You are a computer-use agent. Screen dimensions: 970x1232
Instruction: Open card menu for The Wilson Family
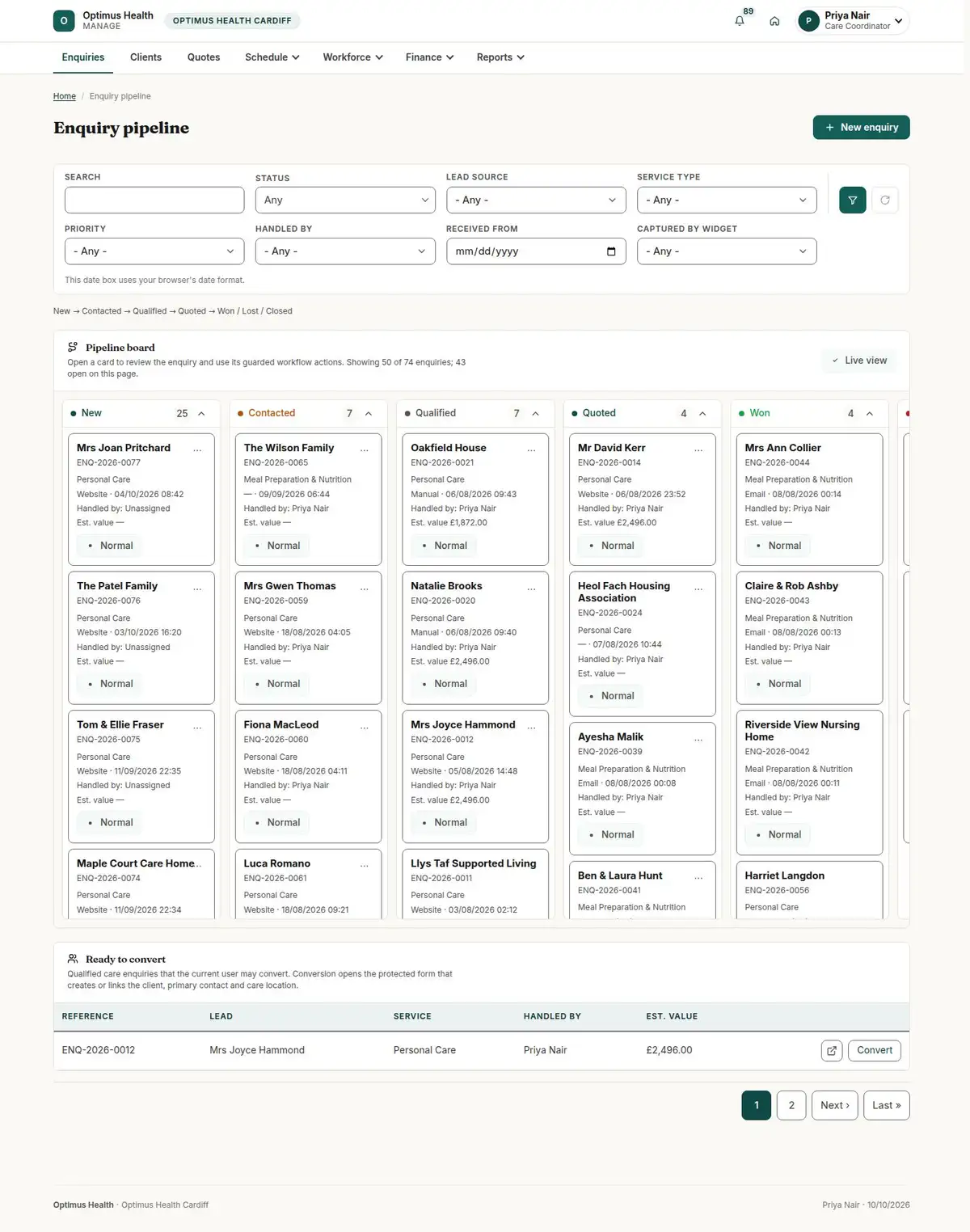click(365, 449)
